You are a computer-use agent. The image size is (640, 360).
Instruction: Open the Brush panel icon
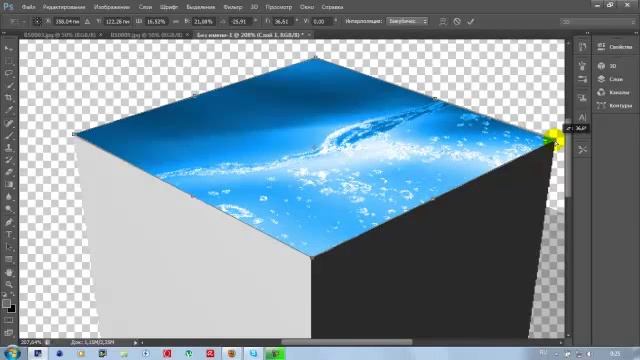(x=582, y=65)
